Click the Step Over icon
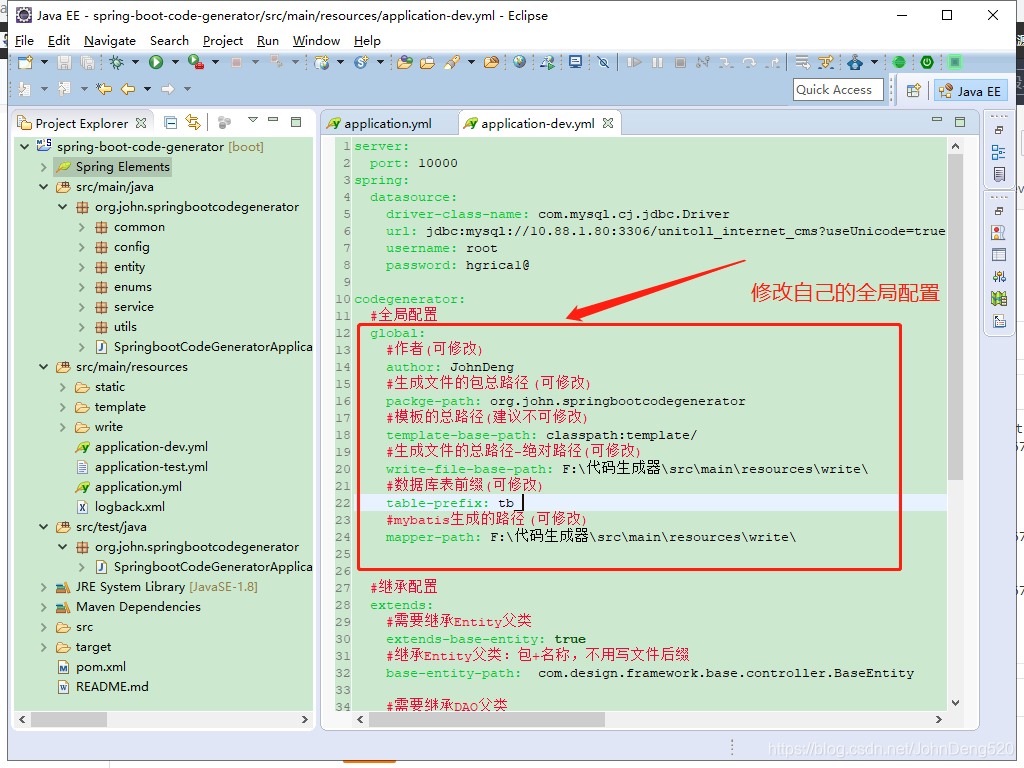Screen dimensions: 1024x768 click(x=749, y=63)
